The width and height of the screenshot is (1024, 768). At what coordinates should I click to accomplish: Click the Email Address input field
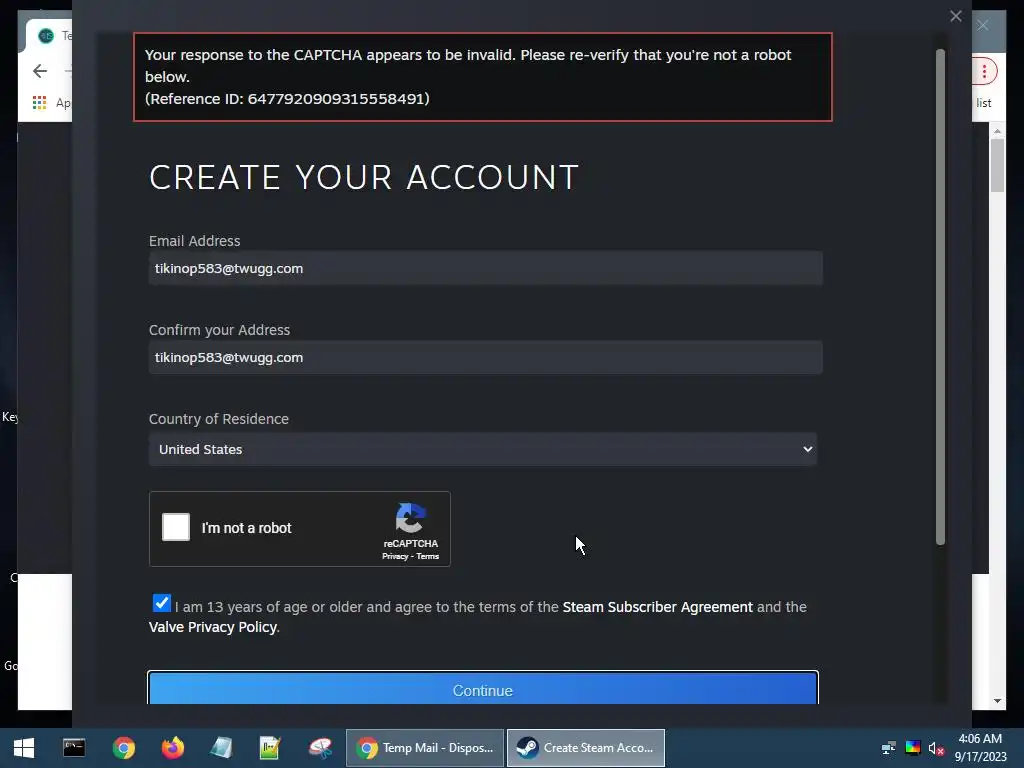(485, 268)
